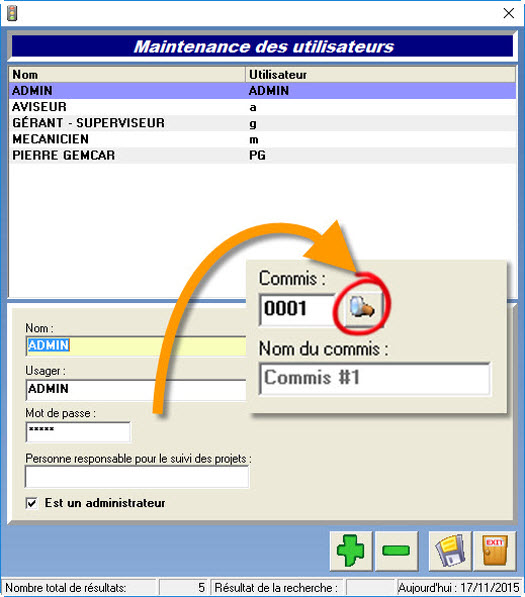
Task: Select the MECANICIEN user row
Action: coord(262,139)
